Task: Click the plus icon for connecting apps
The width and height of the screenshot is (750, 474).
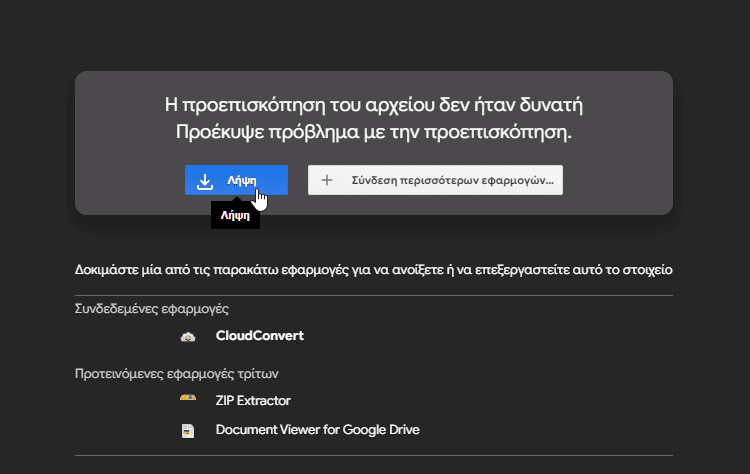Action: pyautogui.click(x=327, y=180)
